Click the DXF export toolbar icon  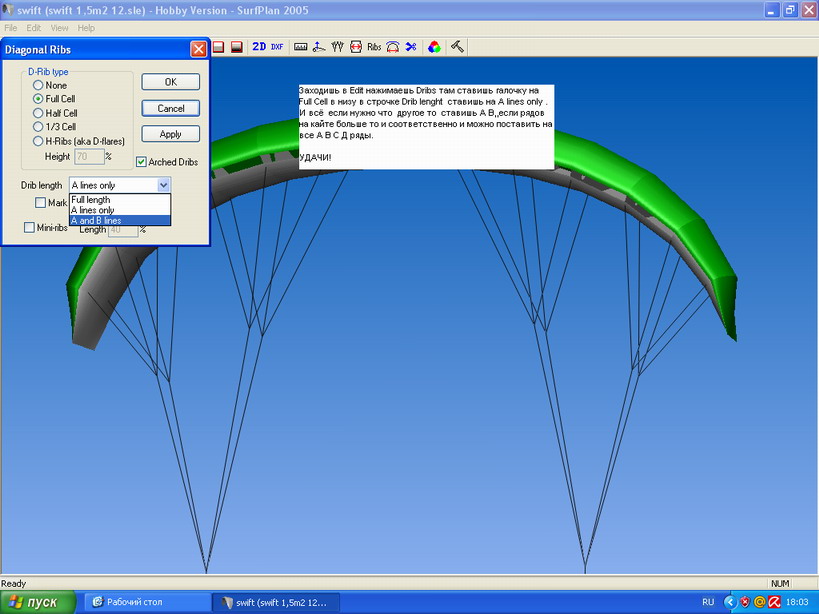[x=277, y=47]
